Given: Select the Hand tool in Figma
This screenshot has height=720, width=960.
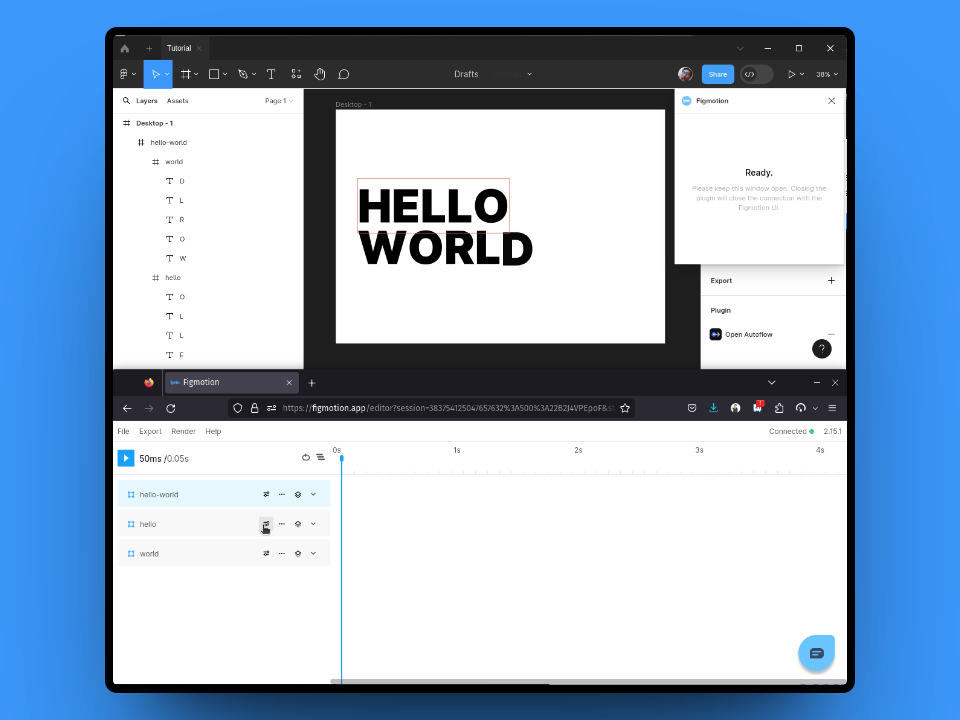Looking at the screenshot, I should click(x=320, y=74).
